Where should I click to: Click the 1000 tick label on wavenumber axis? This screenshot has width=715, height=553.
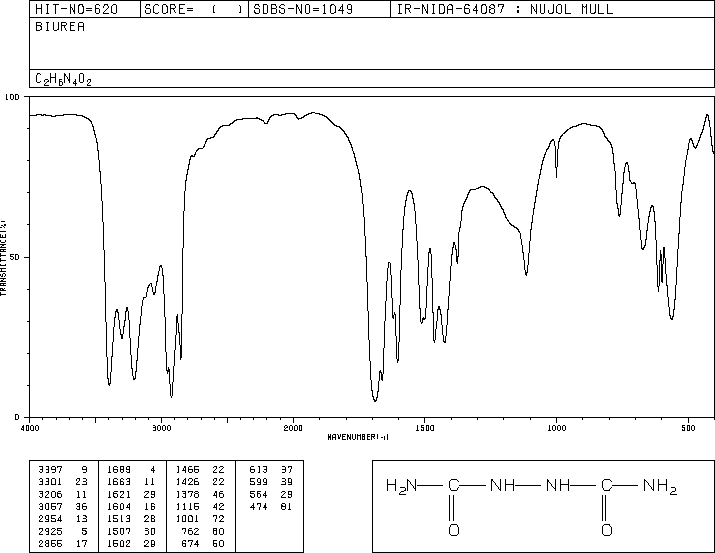coord(556,428)
